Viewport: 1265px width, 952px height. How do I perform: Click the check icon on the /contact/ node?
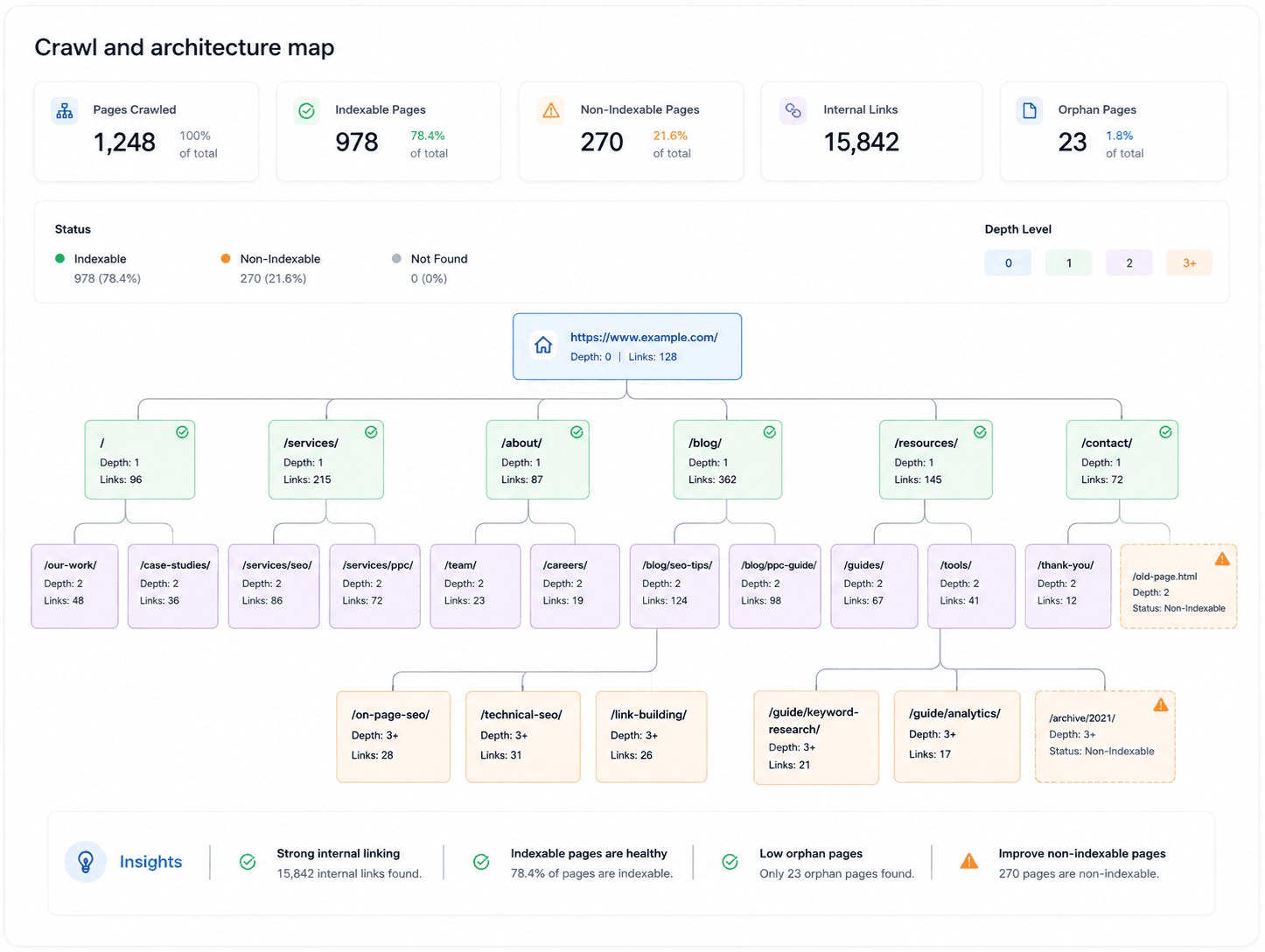click(x=1165, y=432)
